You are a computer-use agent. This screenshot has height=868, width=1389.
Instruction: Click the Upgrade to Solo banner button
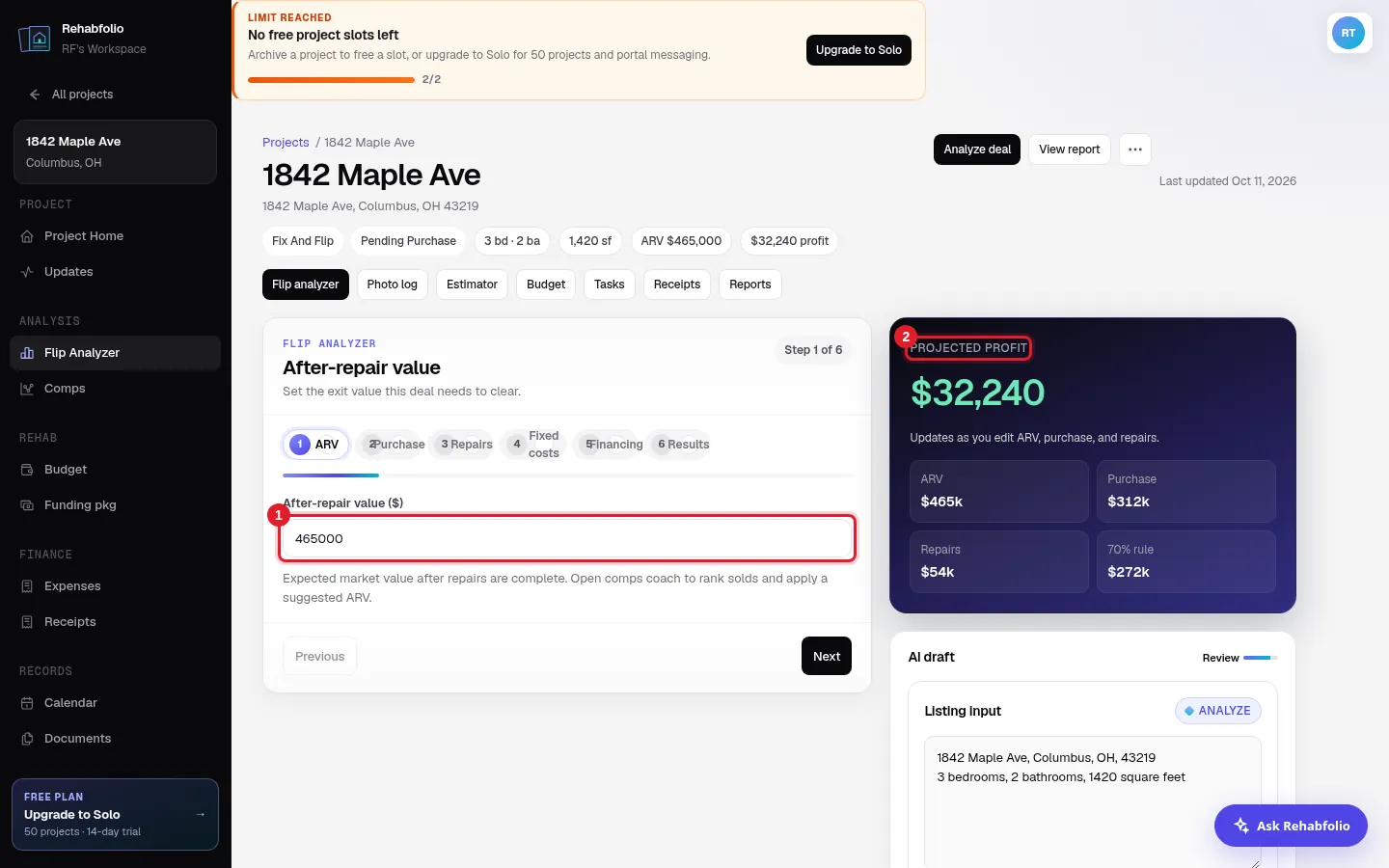(x=858, y=50)
